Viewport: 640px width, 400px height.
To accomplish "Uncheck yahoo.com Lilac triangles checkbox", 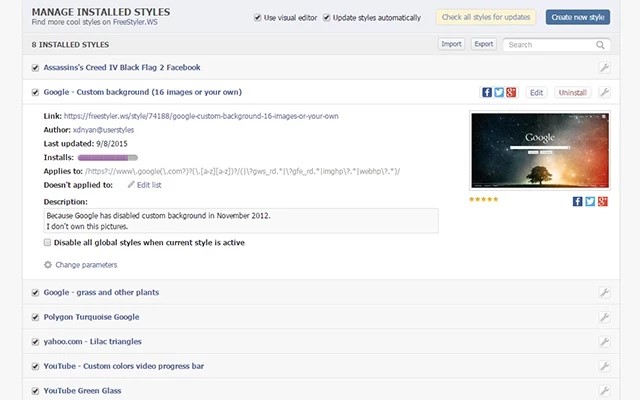I will tap(36, 342).
